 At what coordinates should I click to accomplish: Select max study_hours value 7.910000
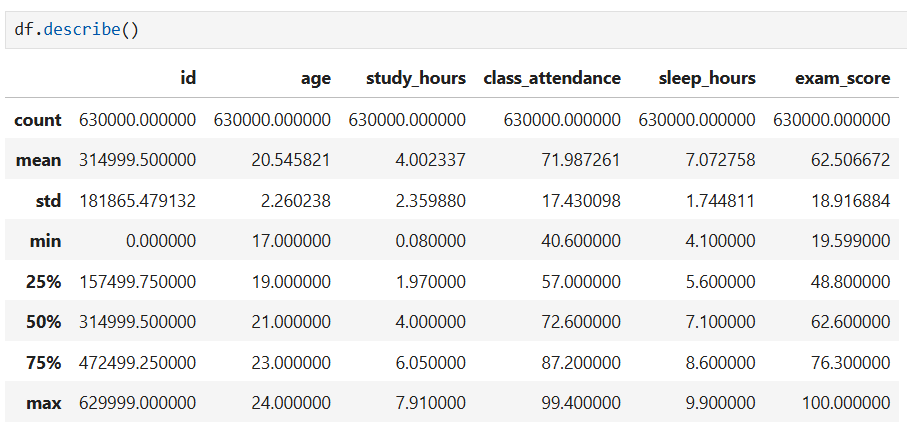tap(431, 403)
